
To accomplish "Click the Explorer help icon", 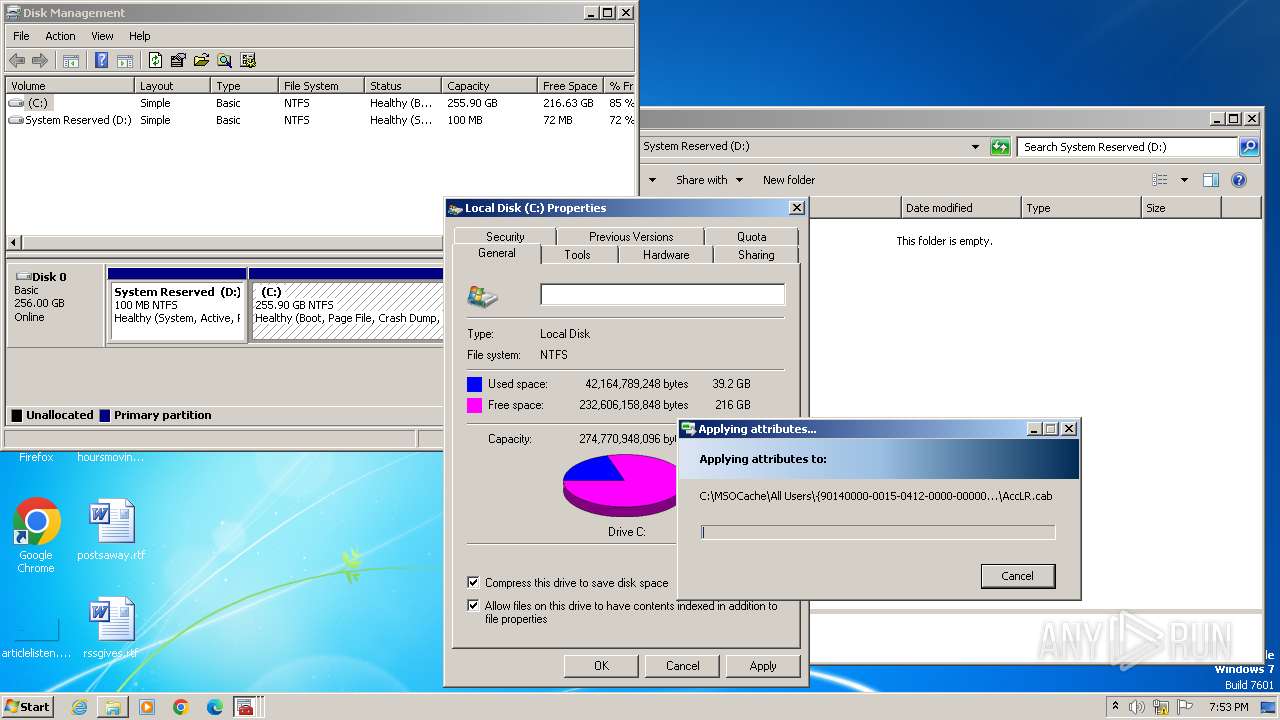I will [x=1239, y=180].
